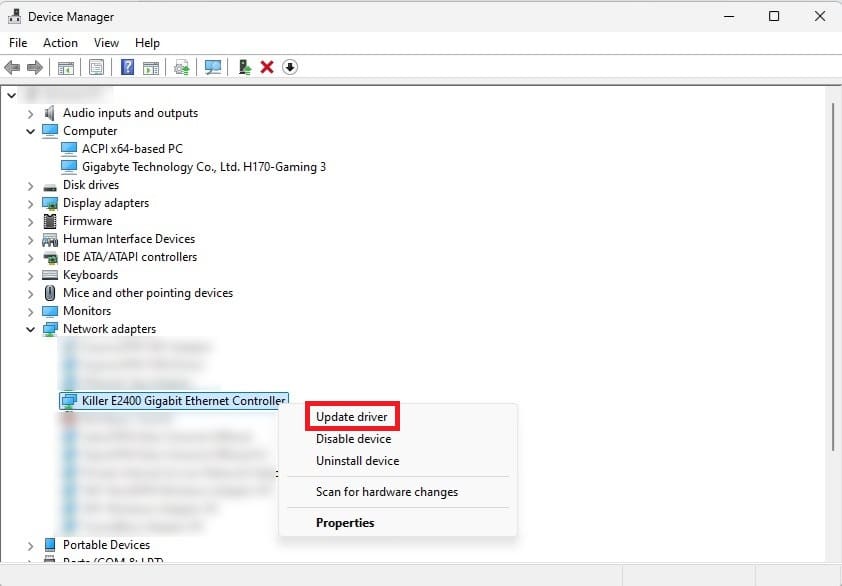
Task: Open the File menu
Action: pos(18,42)
